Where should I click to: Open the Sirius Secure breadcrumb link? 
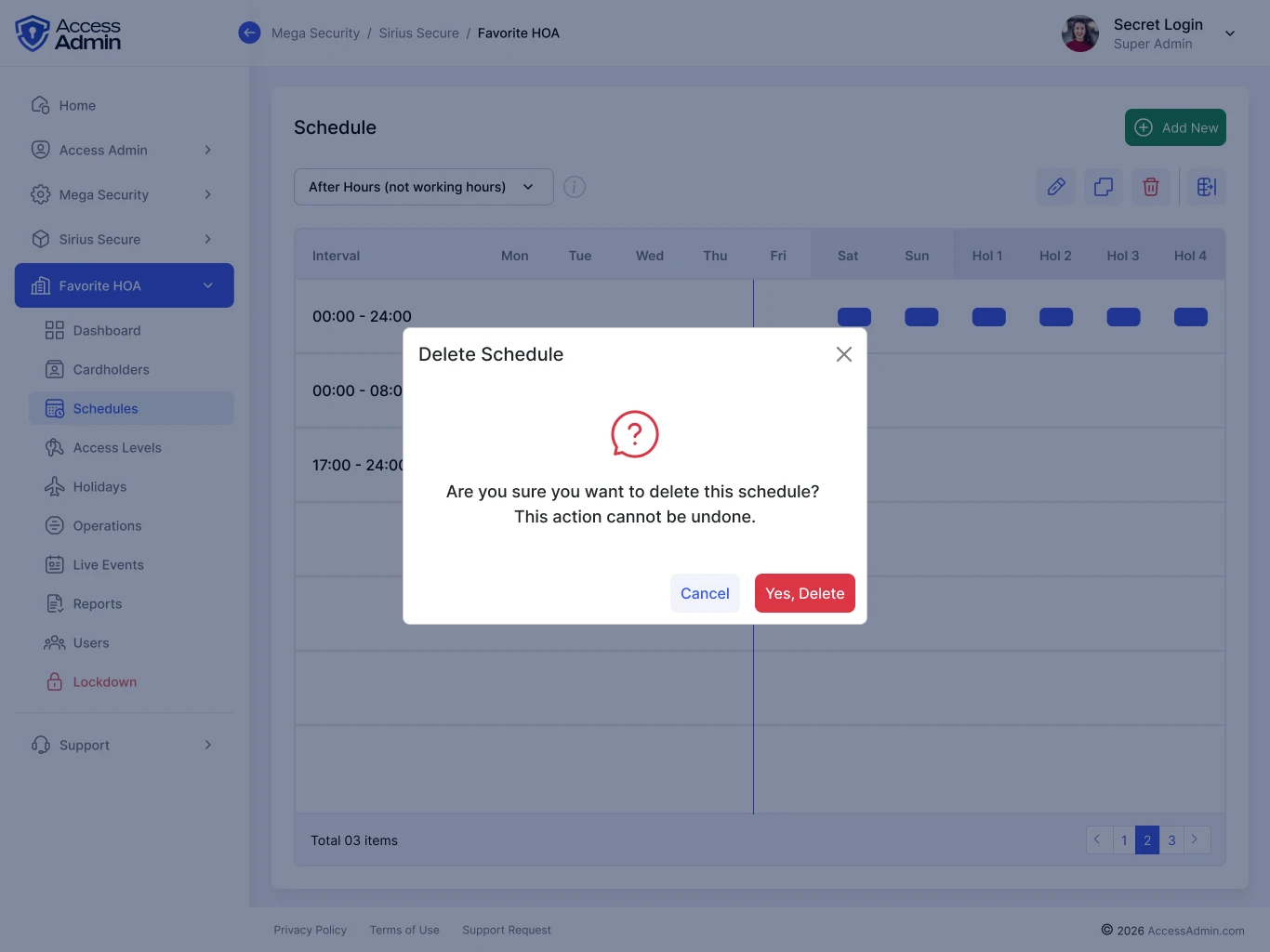[x=419, y=33]
